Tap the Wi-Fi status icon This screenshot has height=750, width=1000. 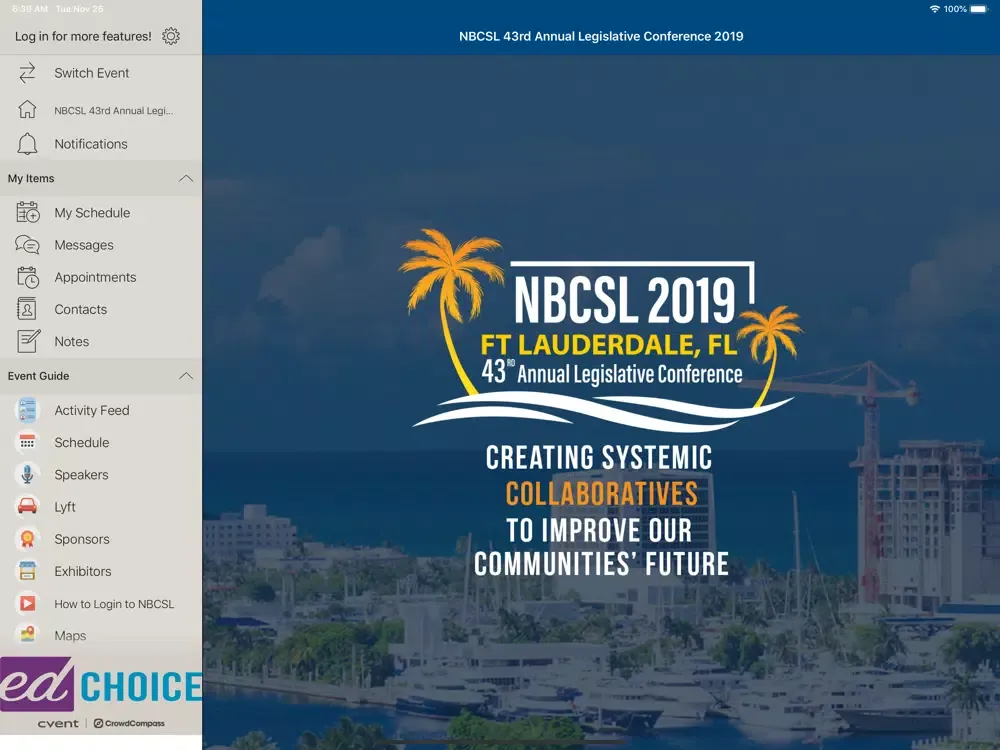(x=934, y=9)
